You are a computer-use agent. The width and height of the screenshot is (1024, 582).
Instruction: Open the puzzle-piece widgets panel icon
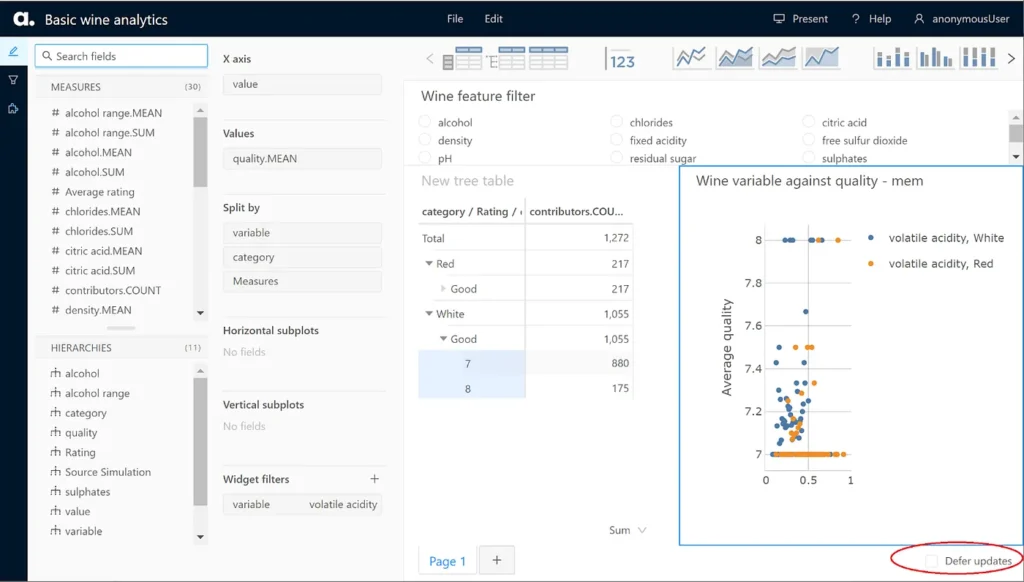click(13, 108)
